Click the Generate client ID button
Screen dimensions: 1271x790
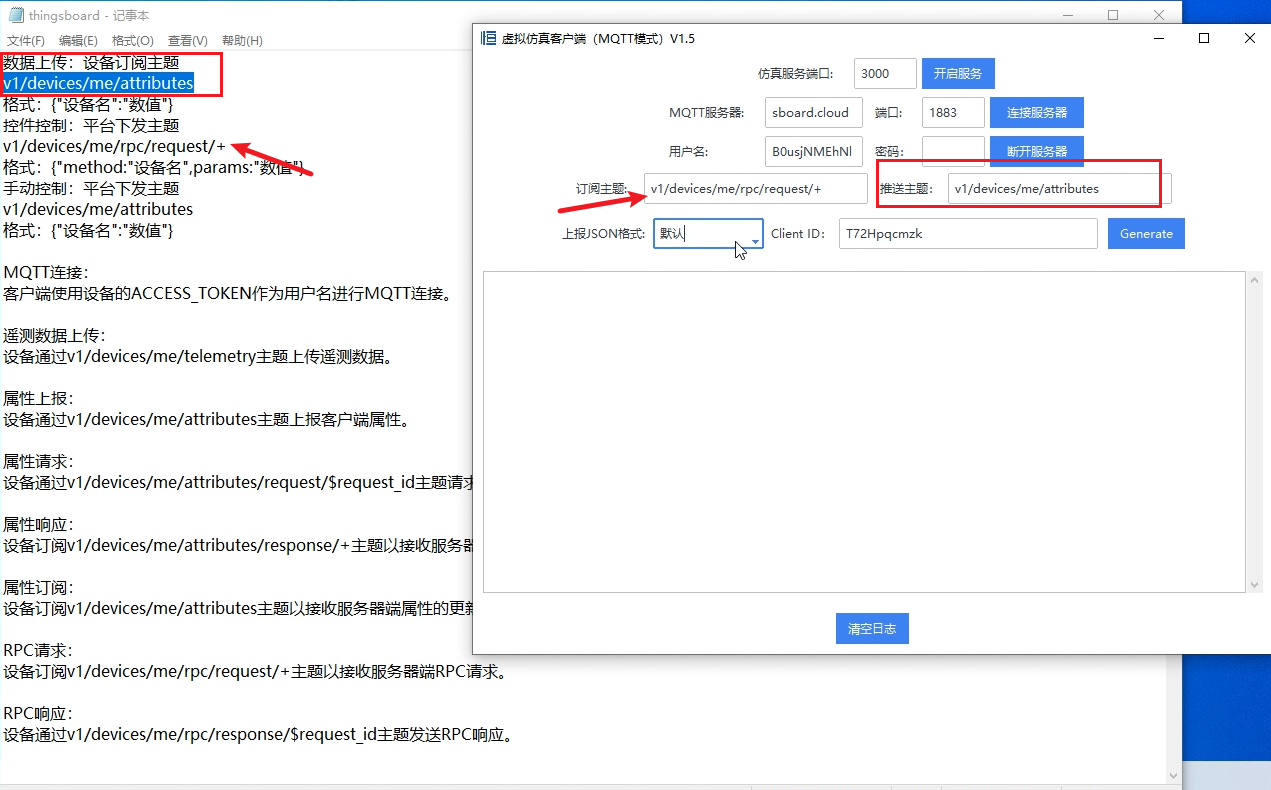tap(1145, 233)
